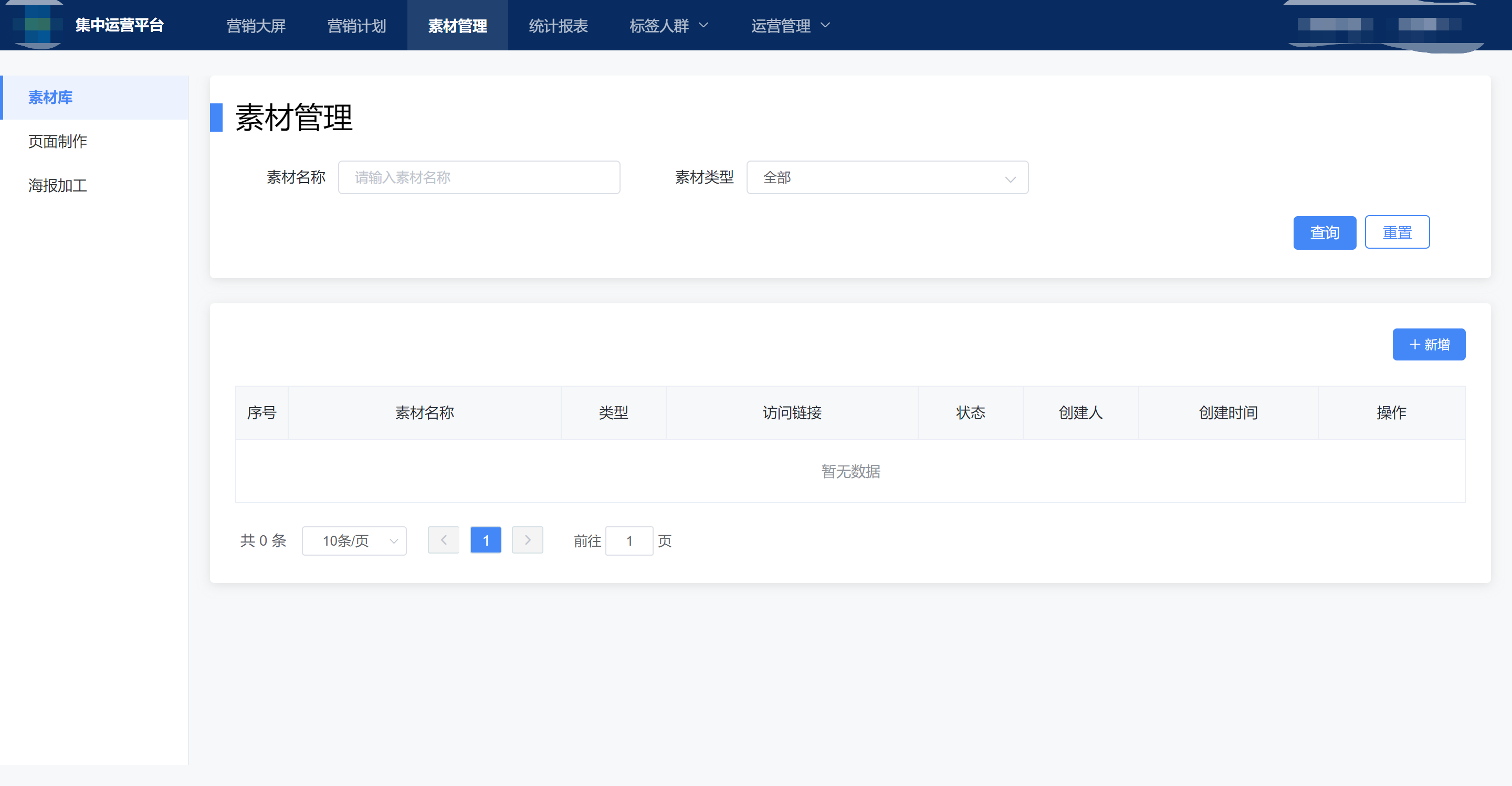Open the 10条/页 page size dropdown

coord(354,541)
